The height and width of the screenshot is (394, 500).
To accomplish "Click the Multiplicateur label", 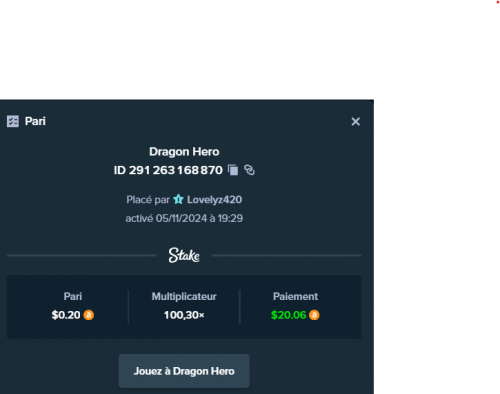I will click(184, 296).
